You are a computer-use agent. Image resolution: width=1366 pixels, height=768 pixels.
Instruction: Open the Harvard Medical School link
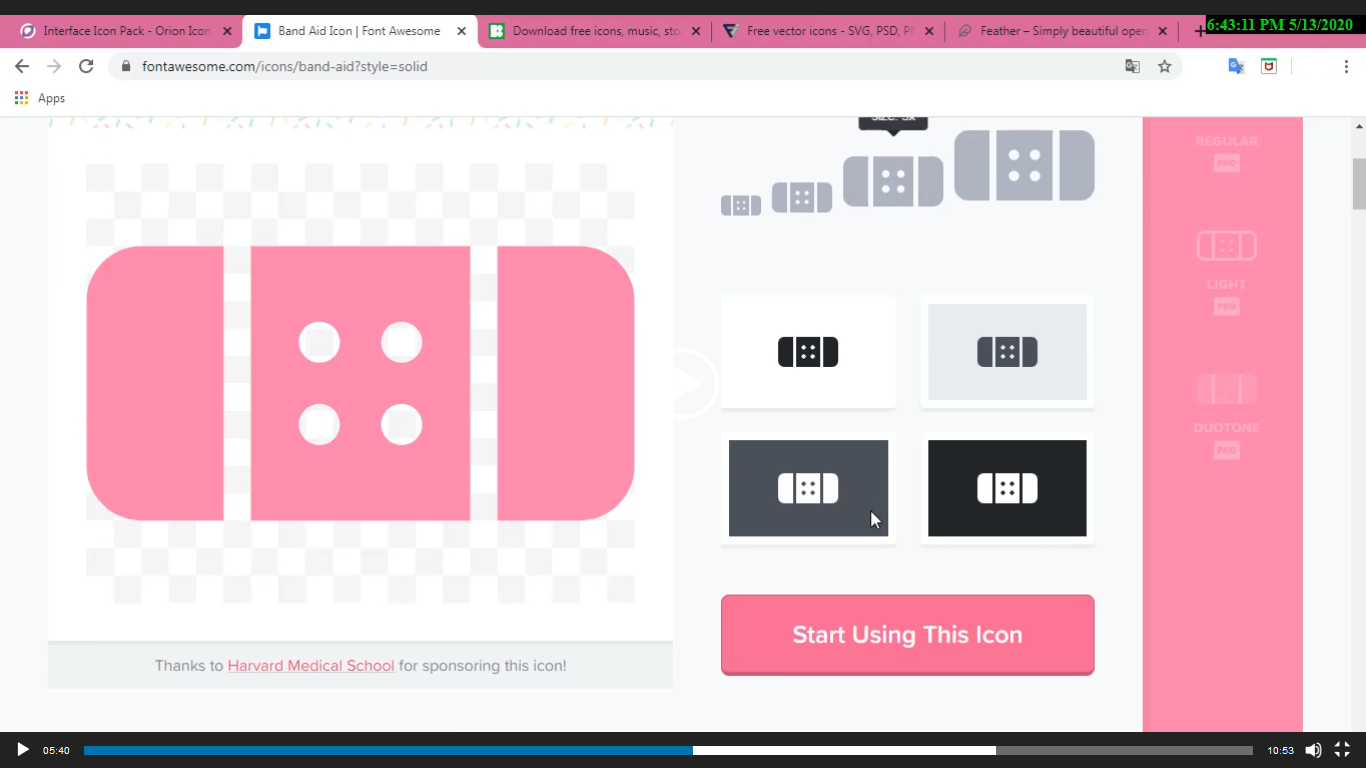point(311,665)
